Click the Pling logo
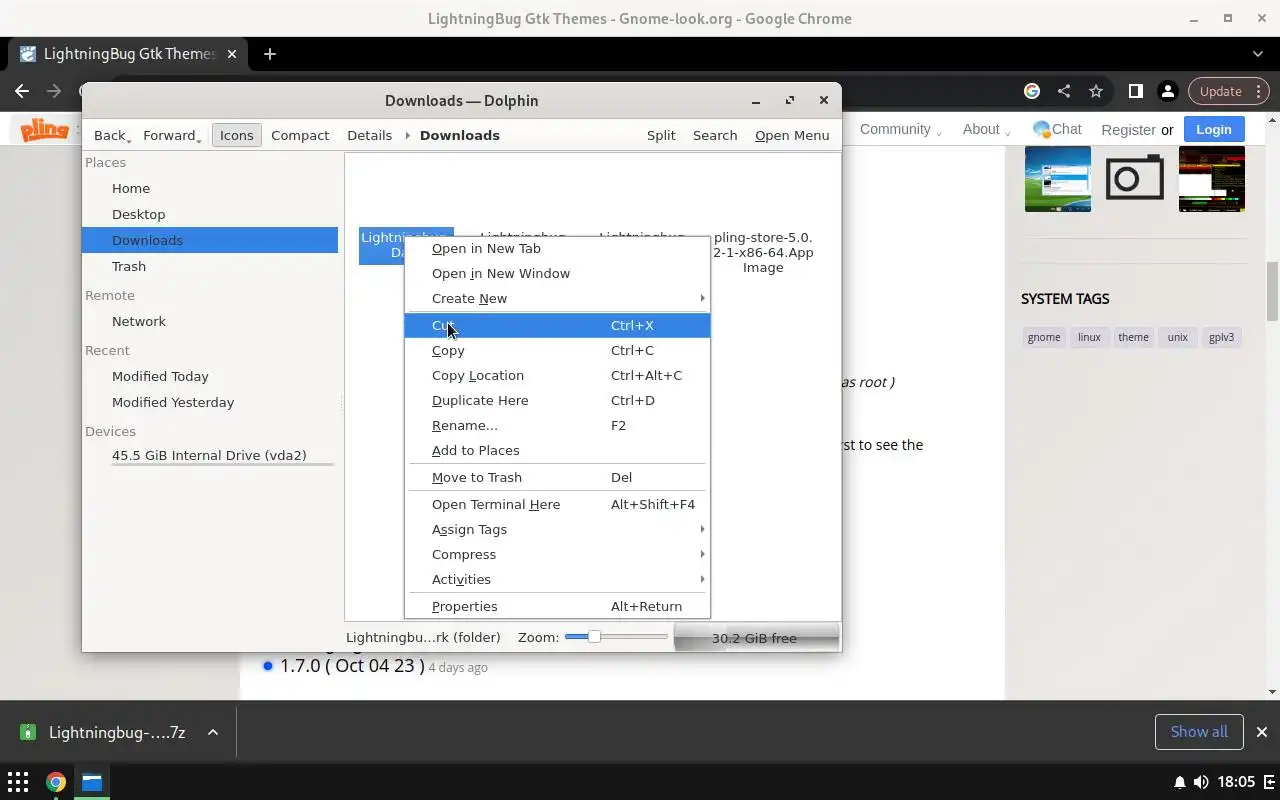This screenshot has height=800, width=1280. pyautogui.click(x=45, y=129)
